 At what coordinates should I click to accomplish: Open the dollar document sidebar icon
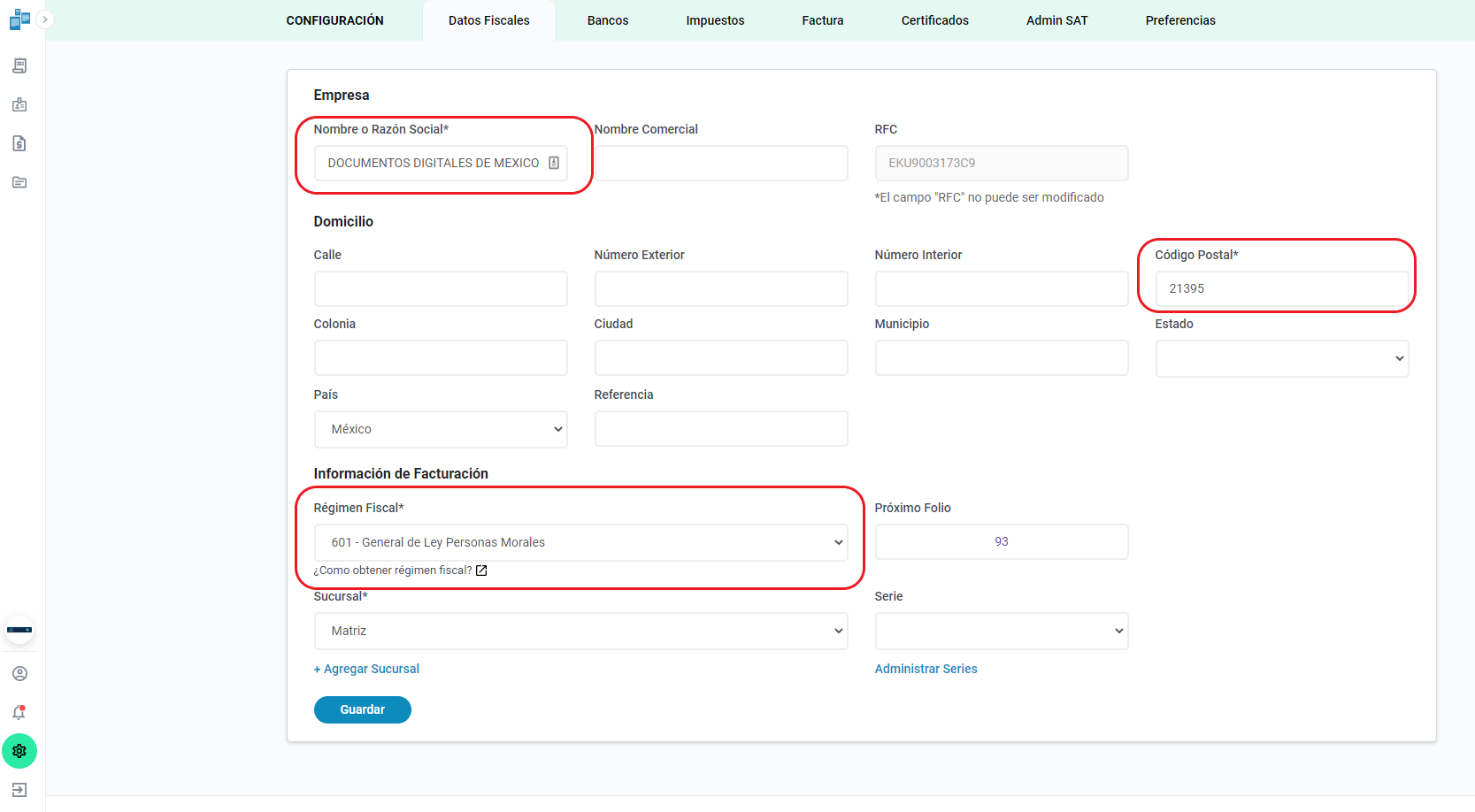[x=19, y=143]
